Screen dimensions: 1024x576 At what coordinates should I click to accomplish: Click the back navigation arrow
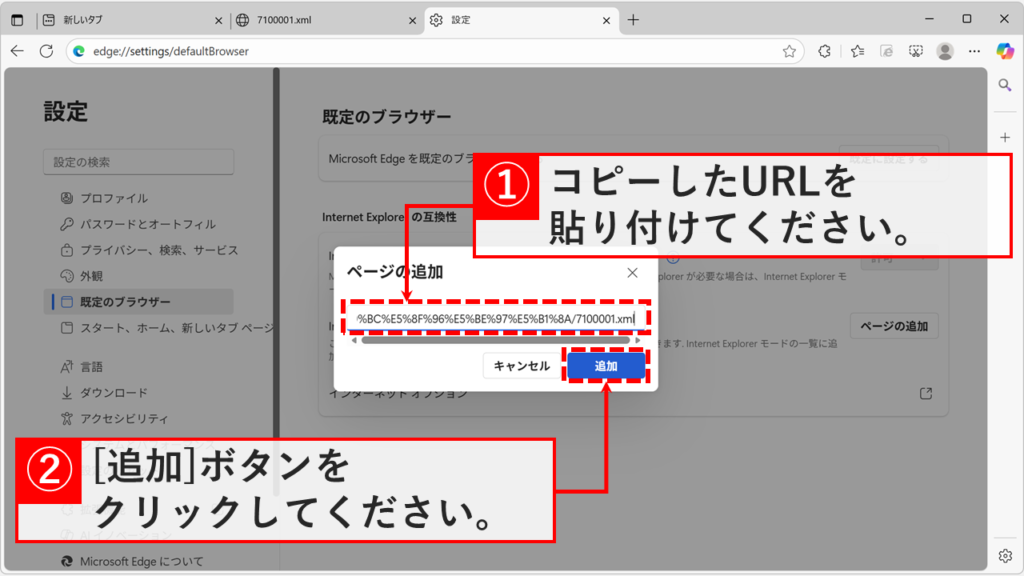(x=18, y=51)
